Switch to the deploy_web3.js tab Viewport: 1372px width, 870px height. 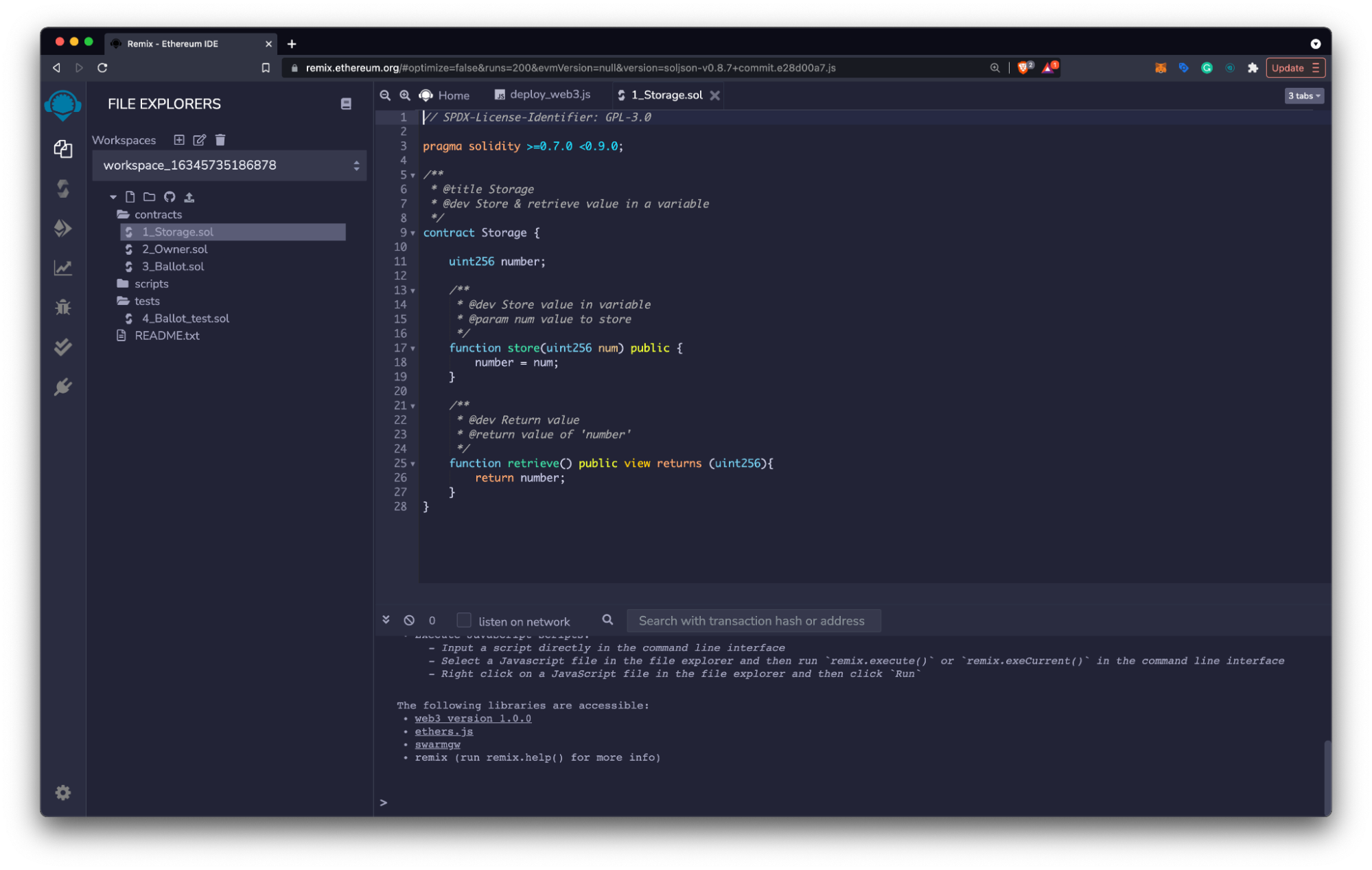click(x=546, y=94)
